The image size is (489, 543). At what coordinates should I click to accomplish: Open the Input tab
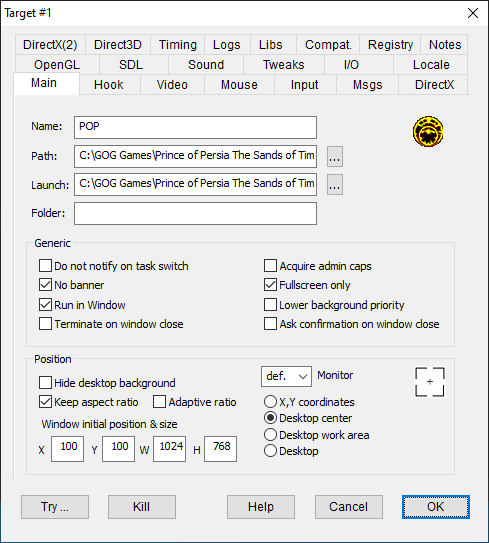click(x=304, y=85)
